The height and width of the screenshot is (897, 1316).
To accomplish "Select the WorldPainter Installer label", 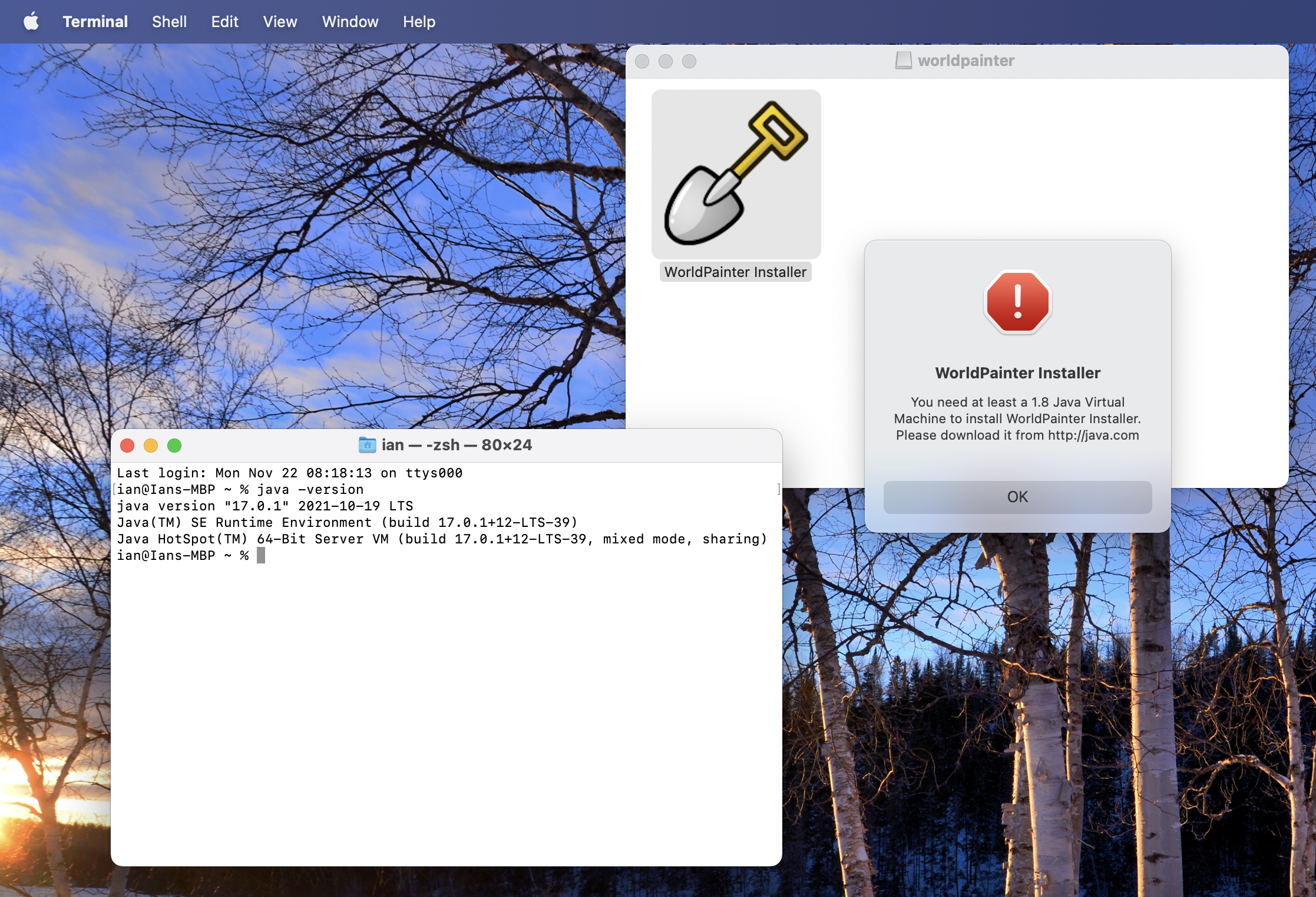I will 735,272.
